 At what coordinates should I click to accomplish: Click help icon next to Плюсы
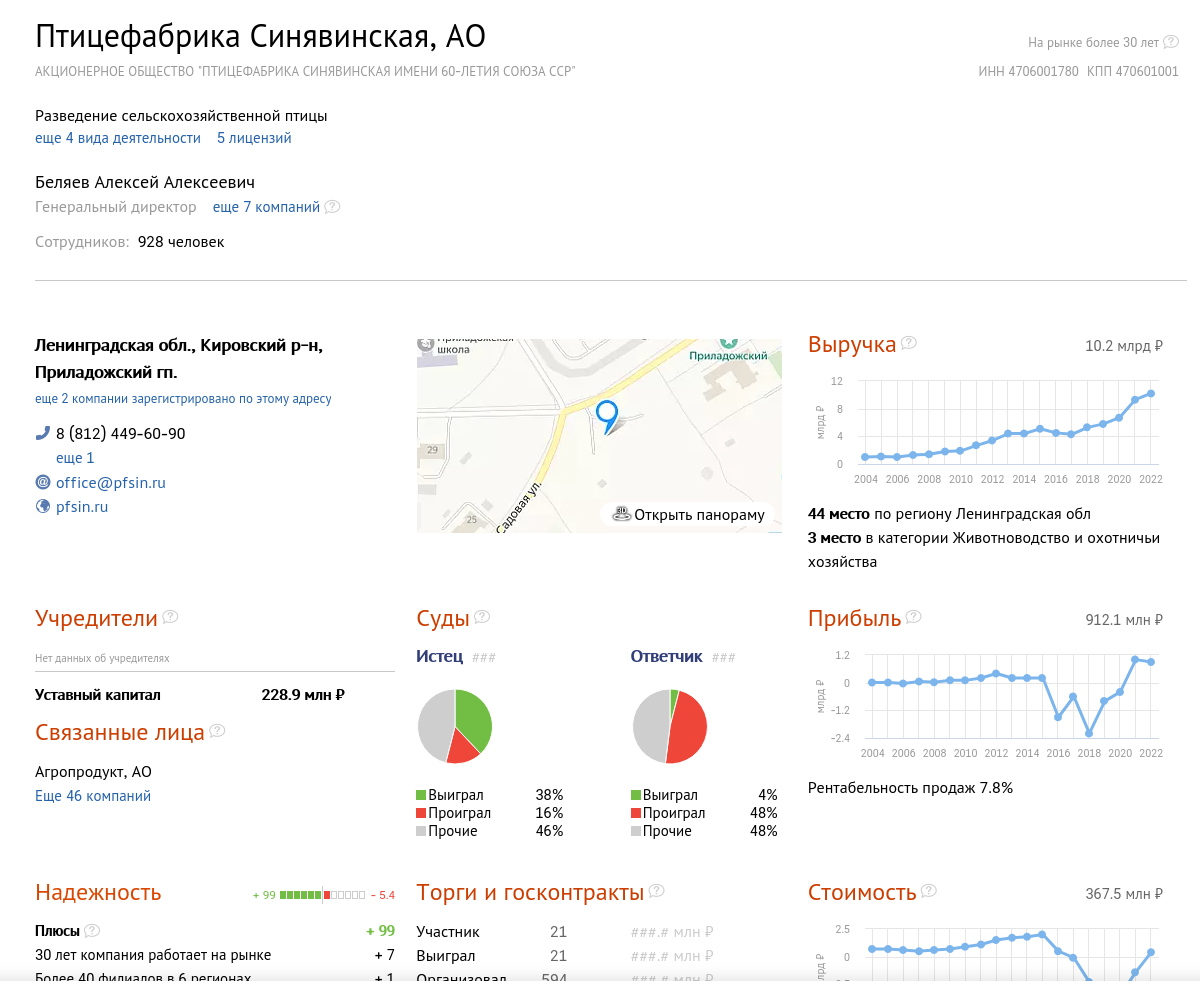92,931
